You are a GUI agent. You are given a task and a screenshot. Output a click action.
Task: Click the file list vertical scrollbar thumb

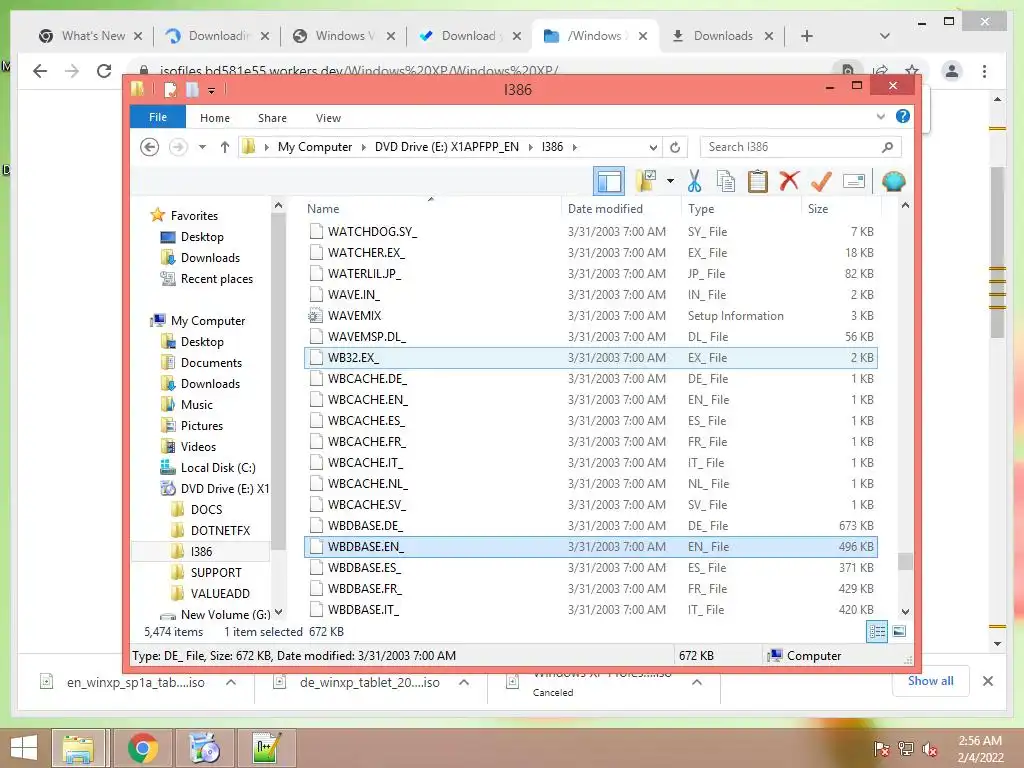click(905, 561)
